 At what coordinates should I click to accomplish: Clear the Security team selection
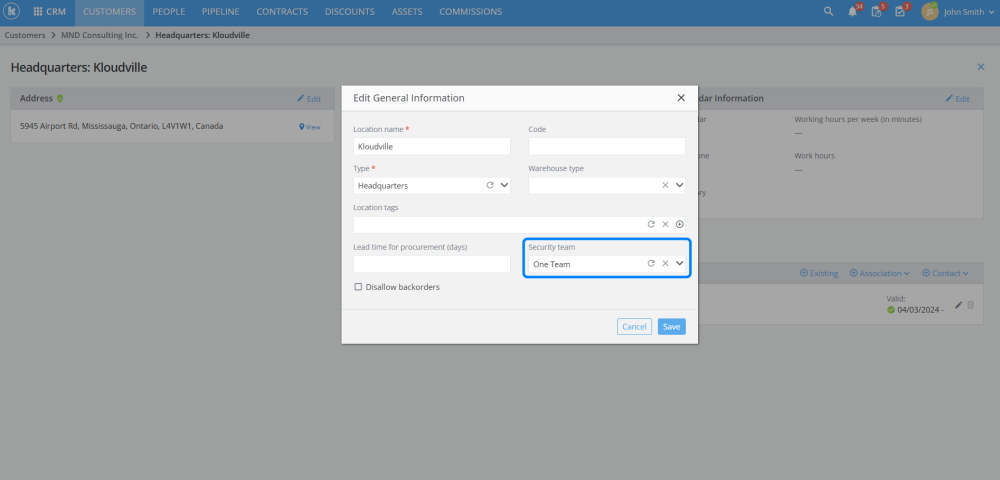click(665, 263)
